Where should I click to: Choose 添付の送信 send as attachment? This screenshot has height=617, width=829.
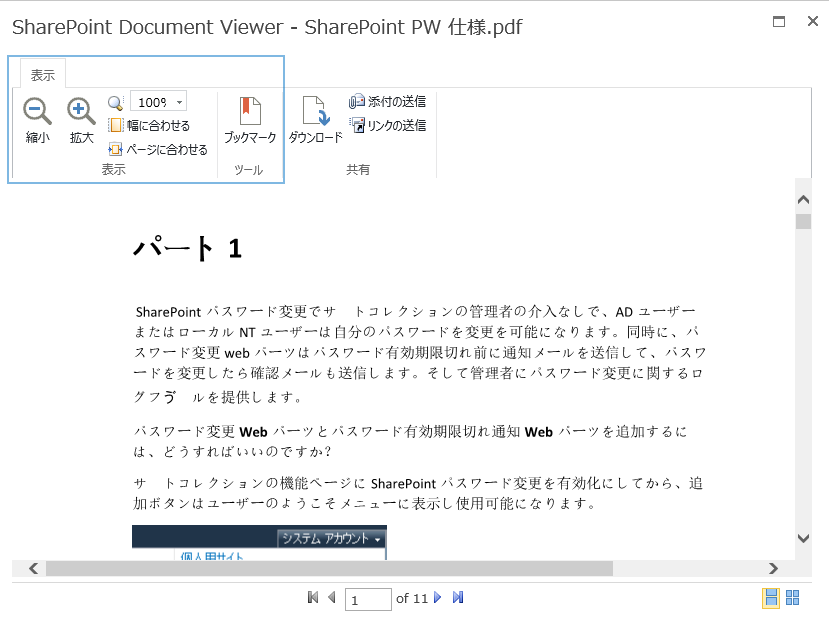coord(388,101)
